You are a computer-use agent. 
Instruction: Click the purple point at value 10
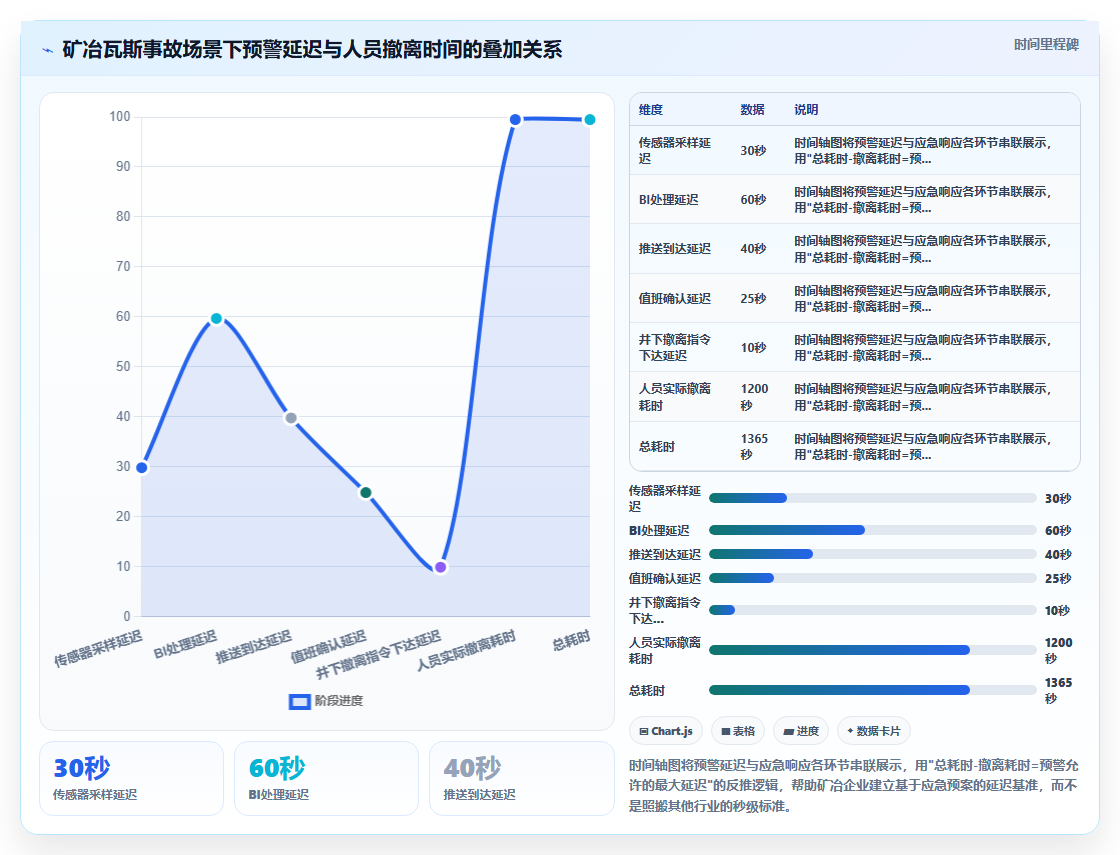click(x=441, y=567)
